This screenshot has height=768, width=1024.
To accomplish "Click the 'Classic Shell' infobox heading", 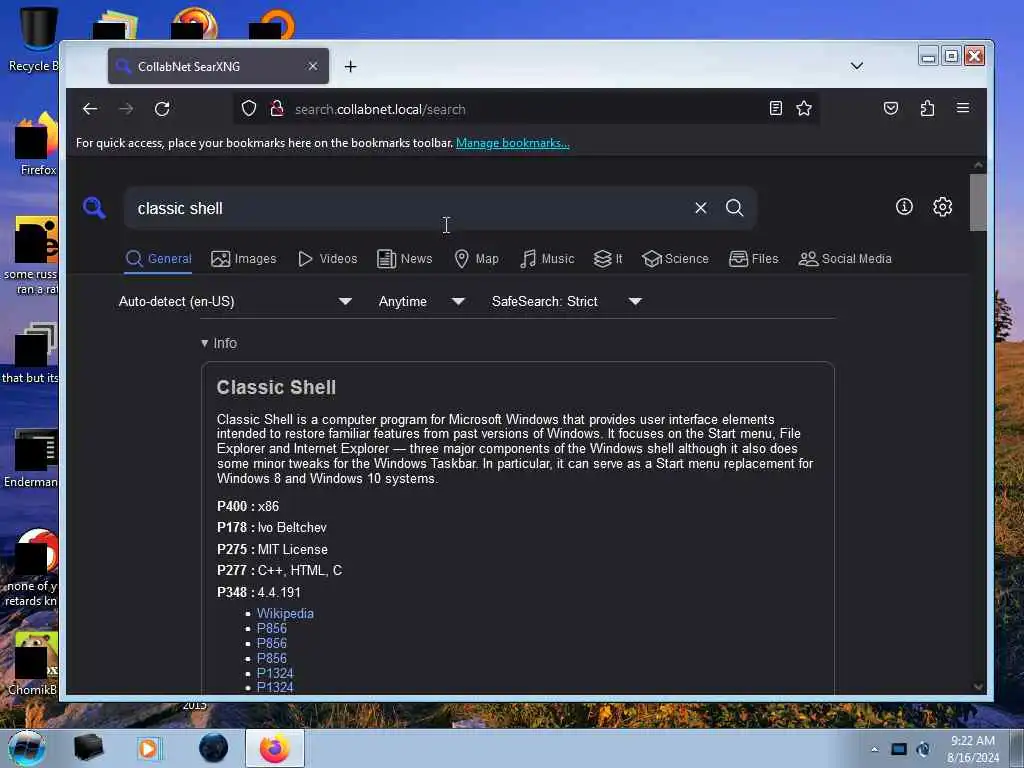I will pyautogui.click(x=276, y=387).
